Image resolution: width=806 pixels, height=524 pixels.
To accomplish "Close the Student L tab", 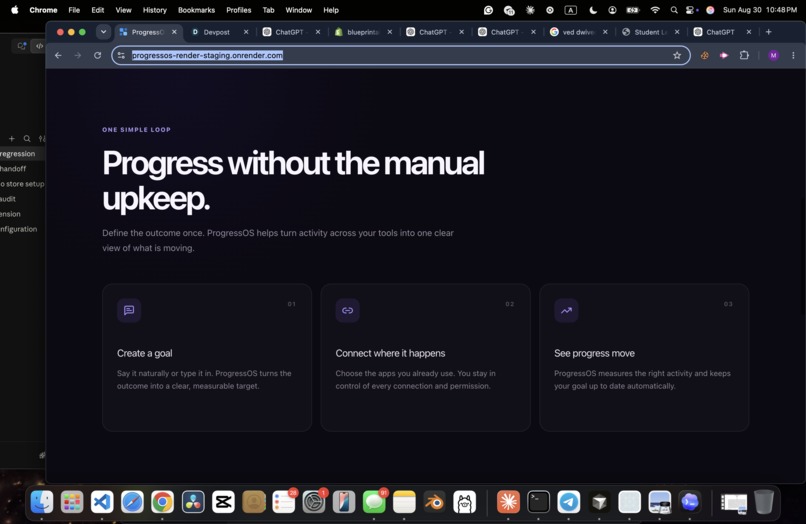I will pyautogui.click(x=677, y=32).
